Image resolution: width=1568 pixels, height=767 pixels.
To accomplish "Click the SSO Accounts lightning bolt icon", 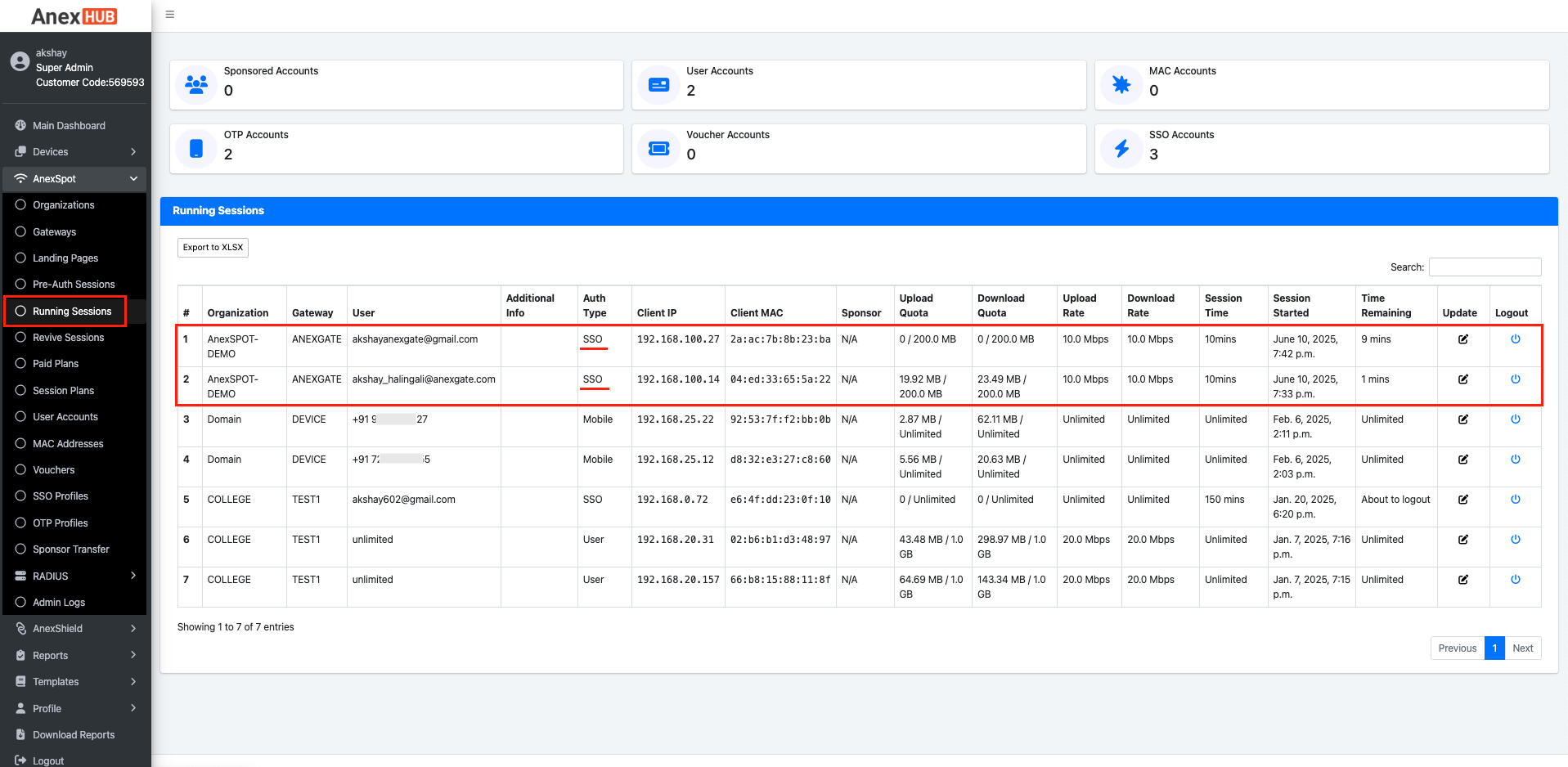I will tap(1121, 148).
